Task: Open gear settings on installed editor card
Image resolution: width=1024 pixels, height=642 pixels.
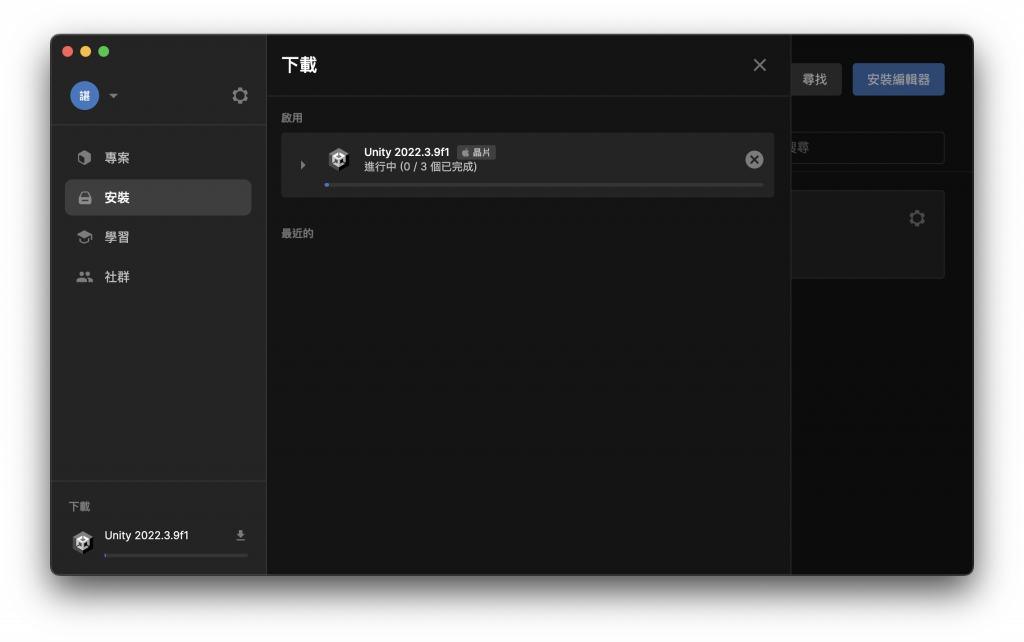Action: [917, 217]
